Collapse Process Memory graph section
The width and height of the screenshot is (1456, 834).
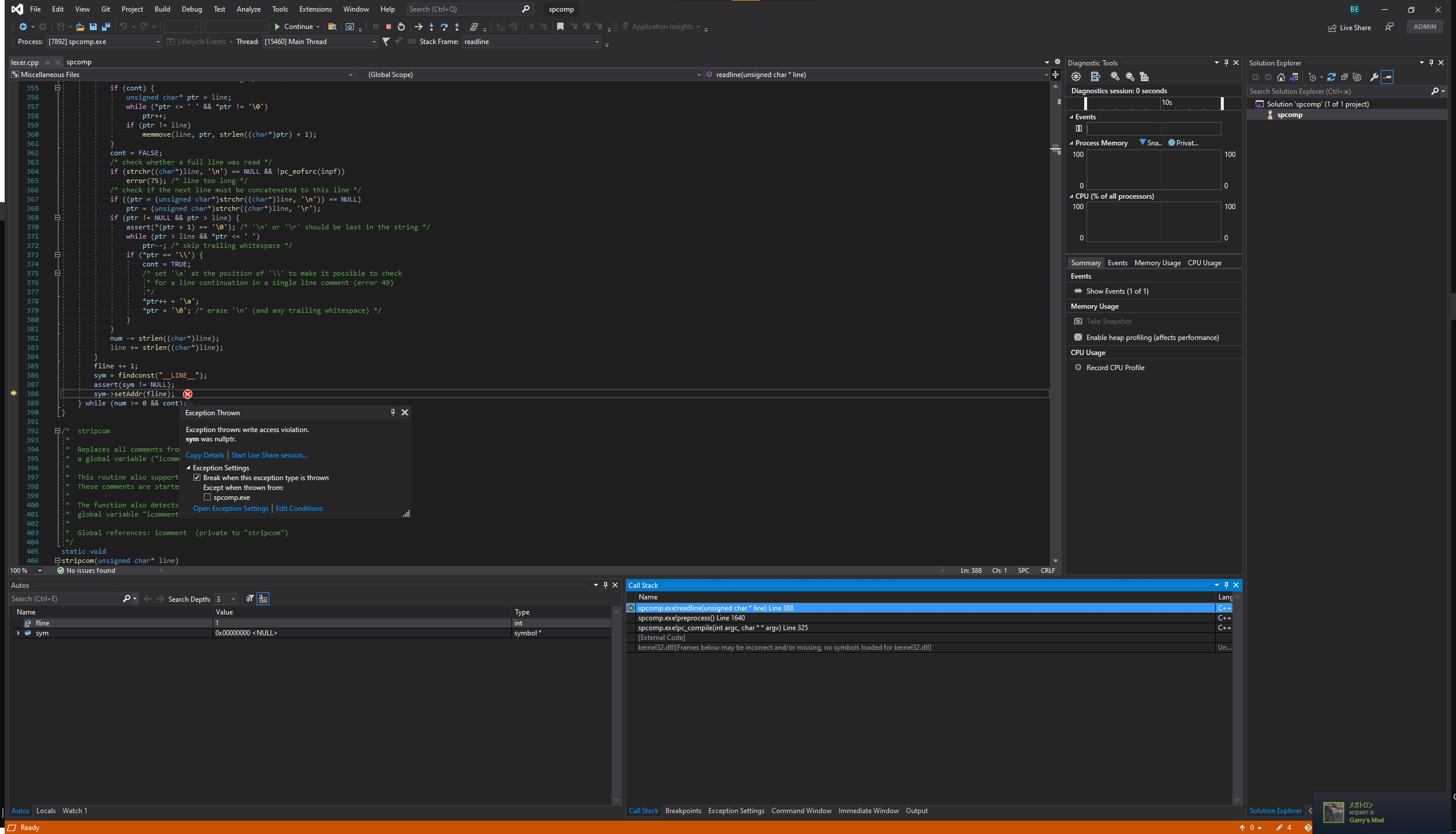click(x=1071, y=143)
